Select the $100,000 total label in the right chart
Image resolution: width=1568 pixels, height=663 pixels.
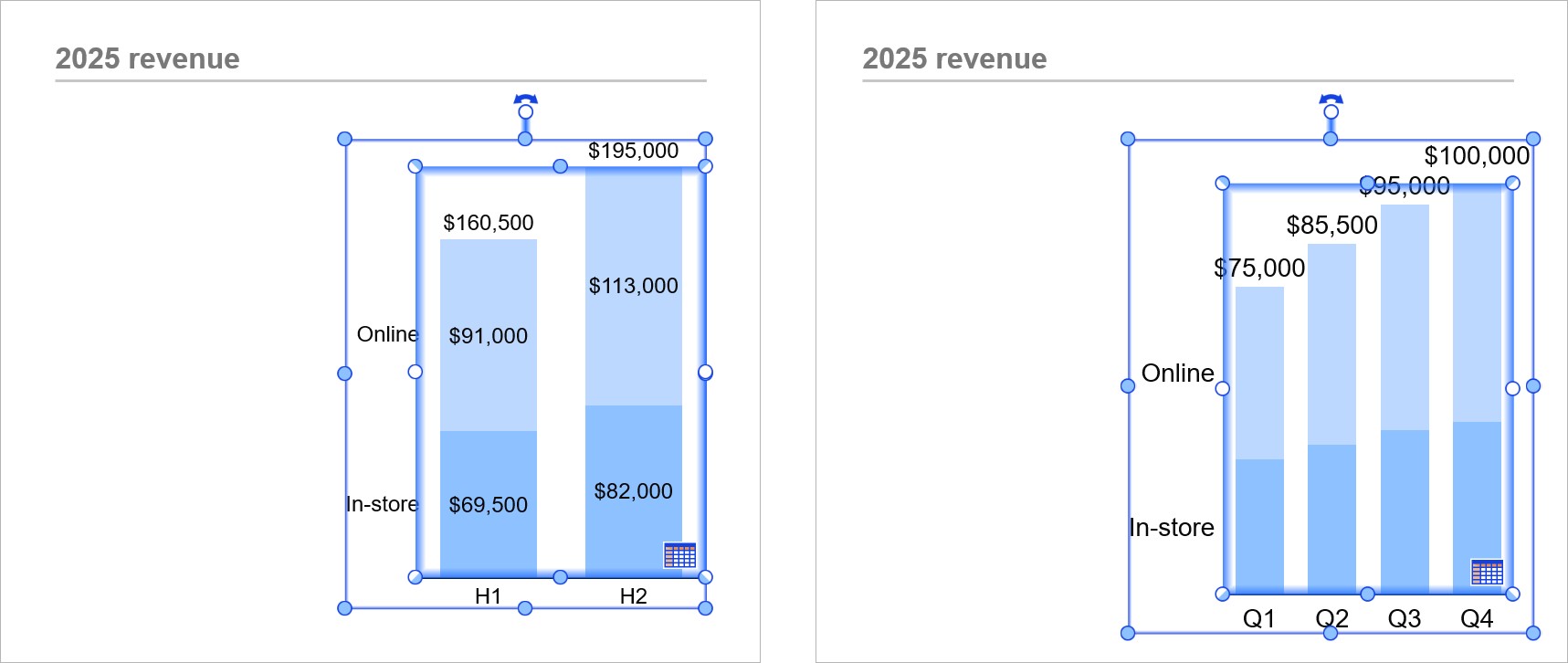point(1477,156)
